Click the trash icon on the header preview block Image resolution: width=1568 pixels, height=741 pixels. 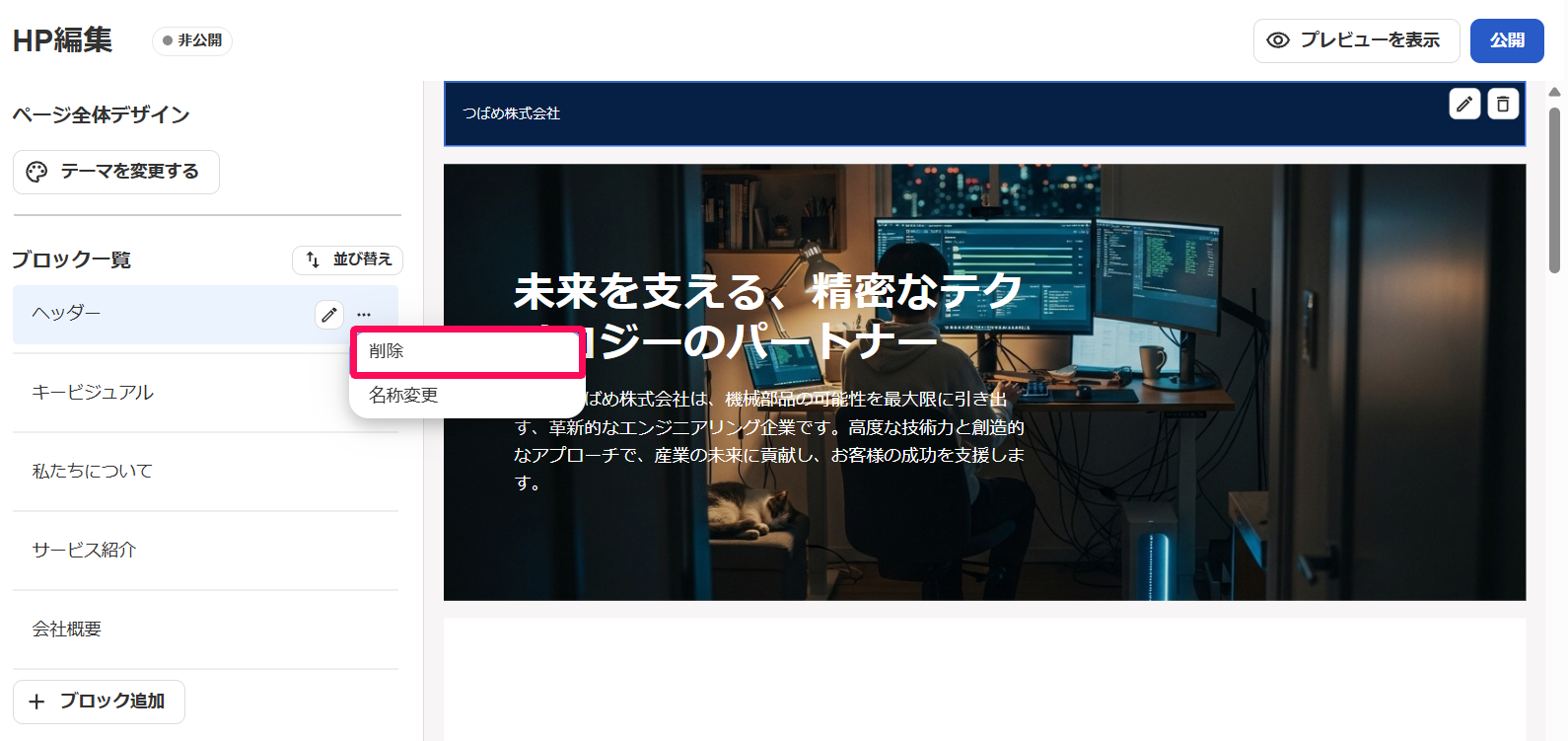[1503, 104]
